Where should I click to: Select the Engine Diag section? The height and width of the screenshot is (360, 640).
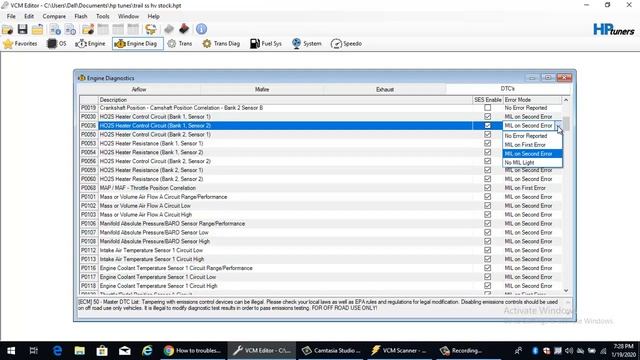(138, 44)
